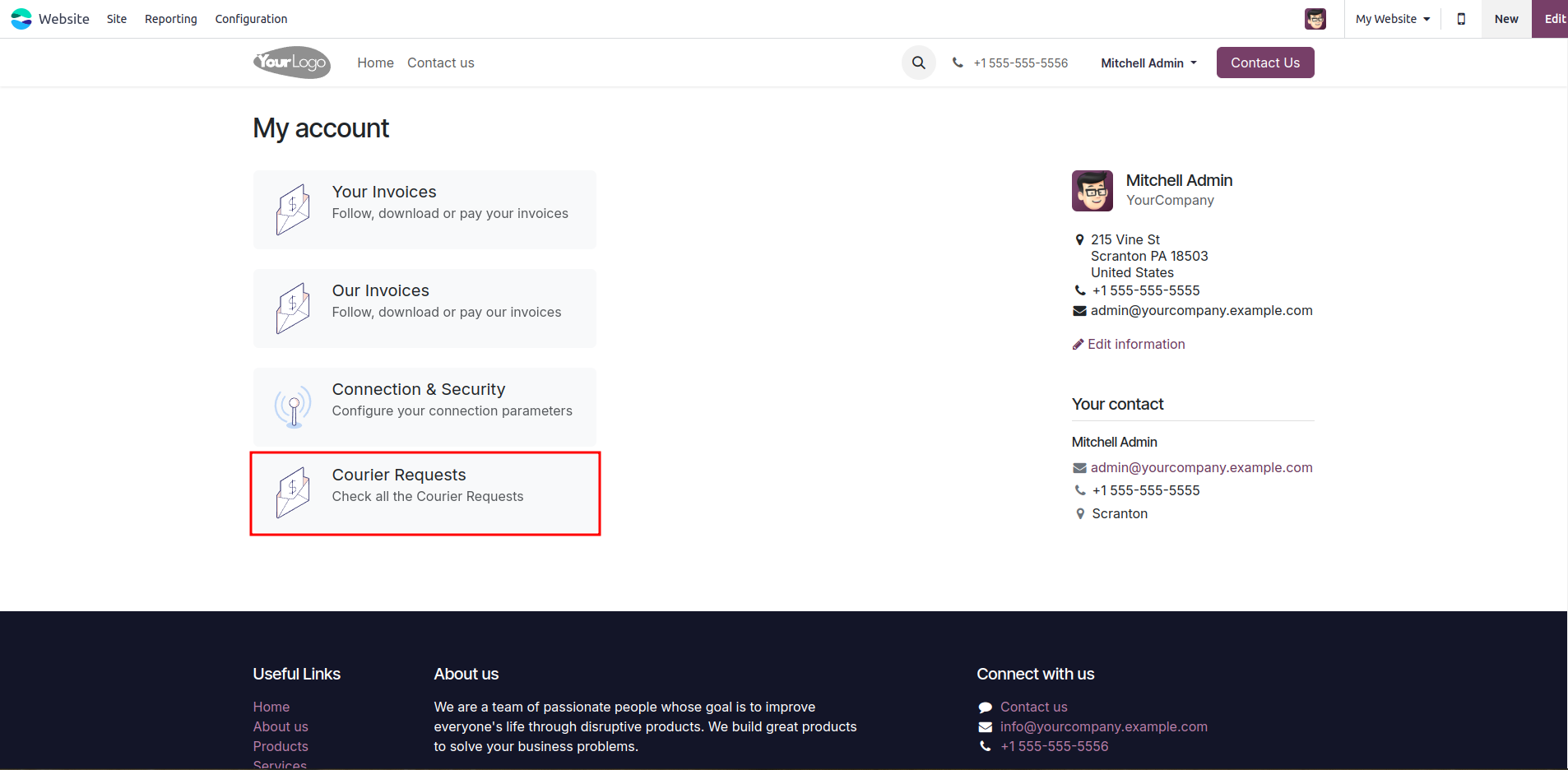This screenshot has height=770, width=1568.
Task: Click the pencil icon beside Edit information
Action: pyautogui.click(x=1078, y=345)
